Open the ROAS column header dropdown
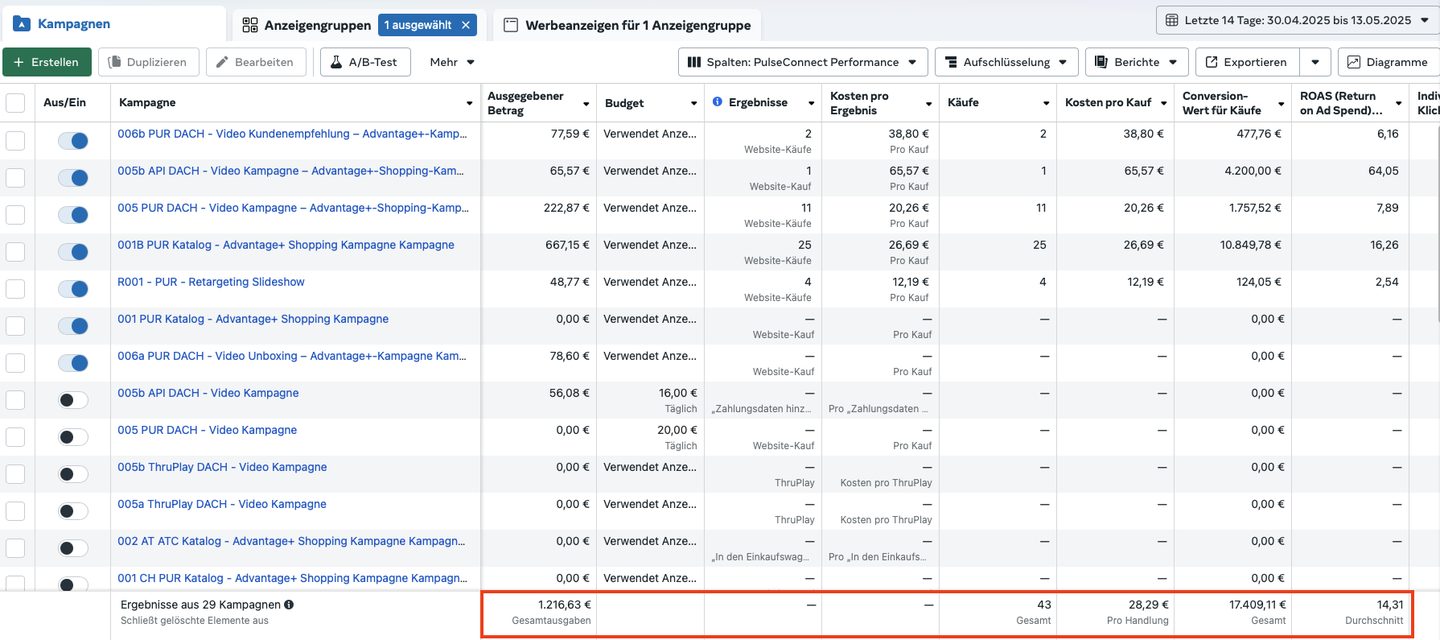 coord(1397,103)
